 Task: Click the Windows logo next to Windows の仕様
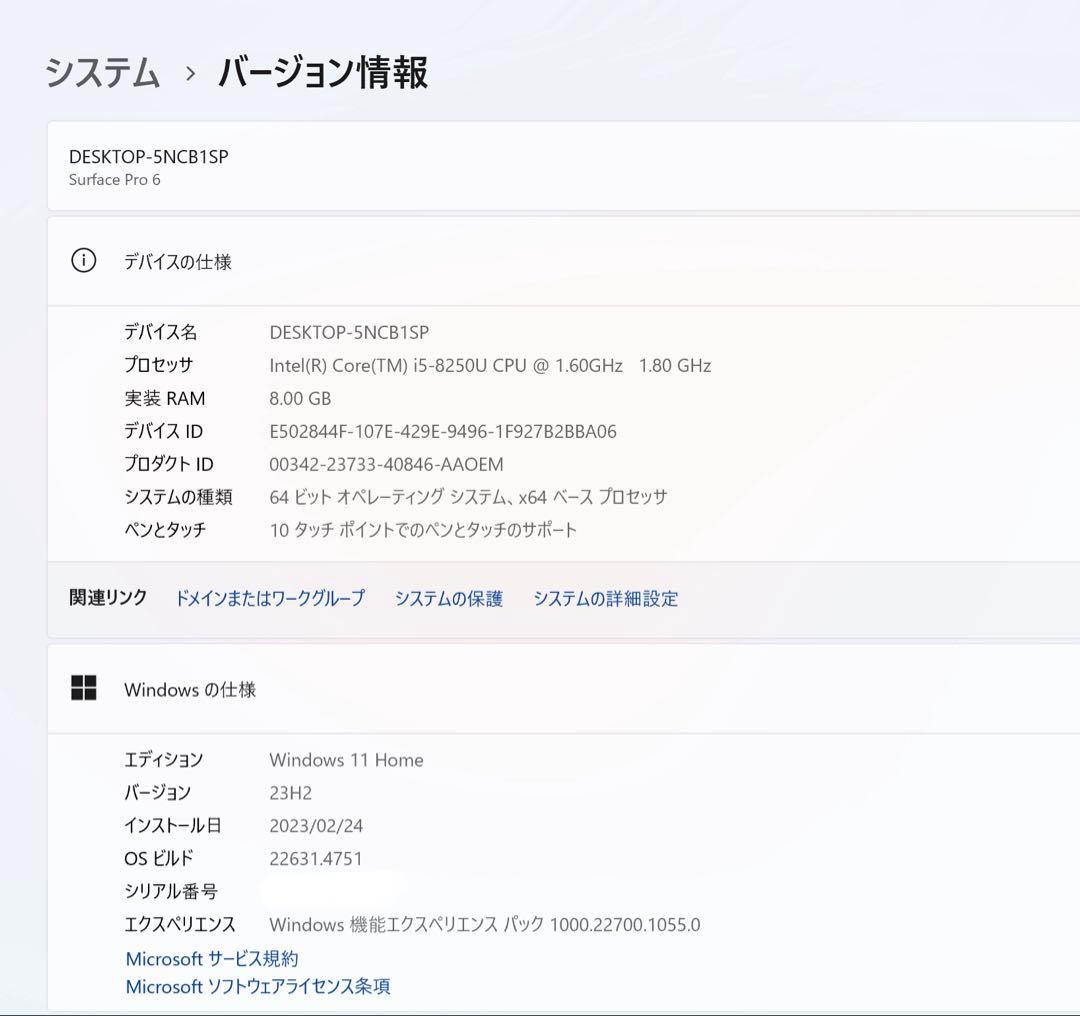pos(84,688)
